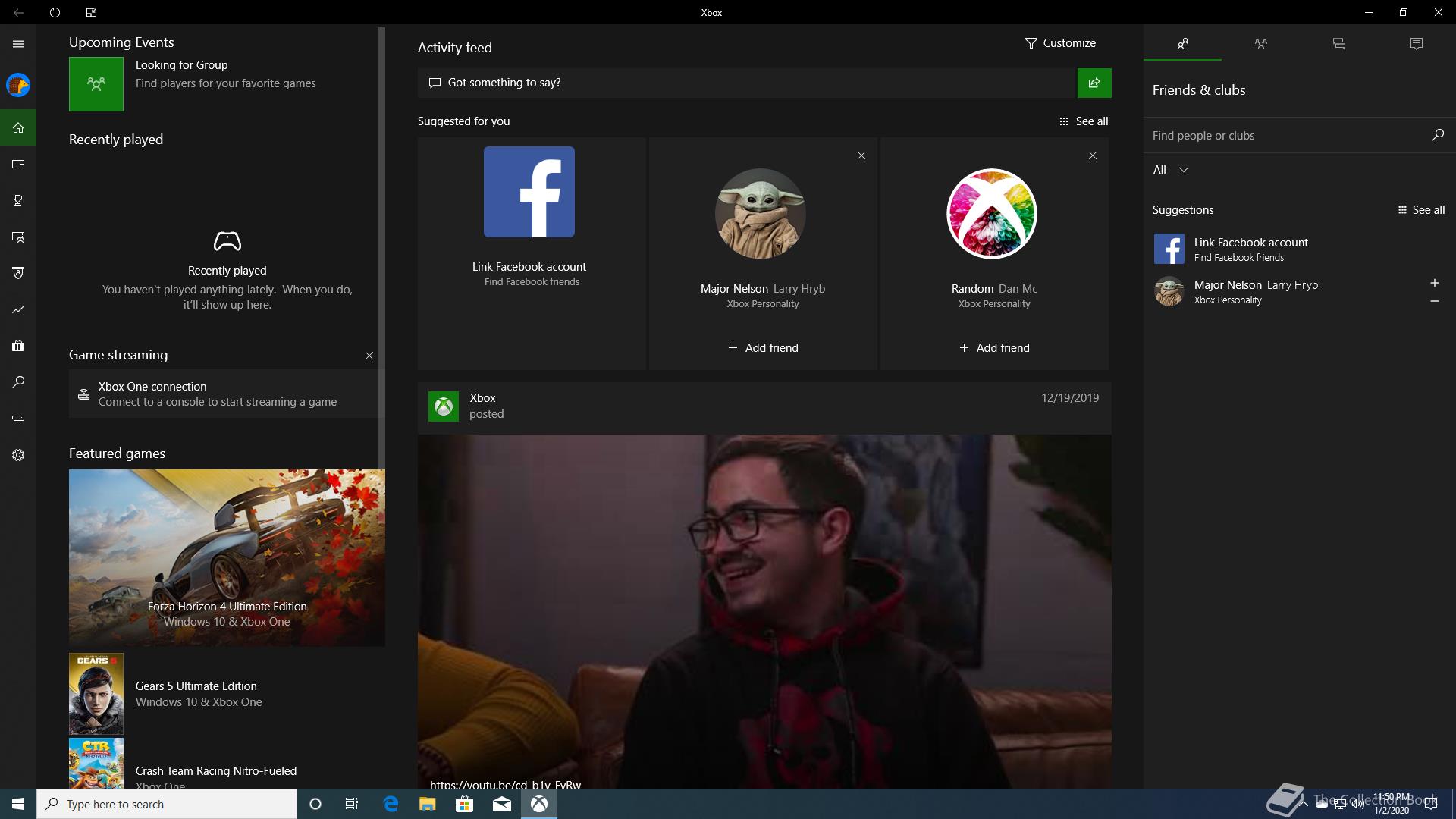This screenshot has height=819, width=1456.
Task: Click the green Looking for Group tile icon
Action: pos(96,84)
